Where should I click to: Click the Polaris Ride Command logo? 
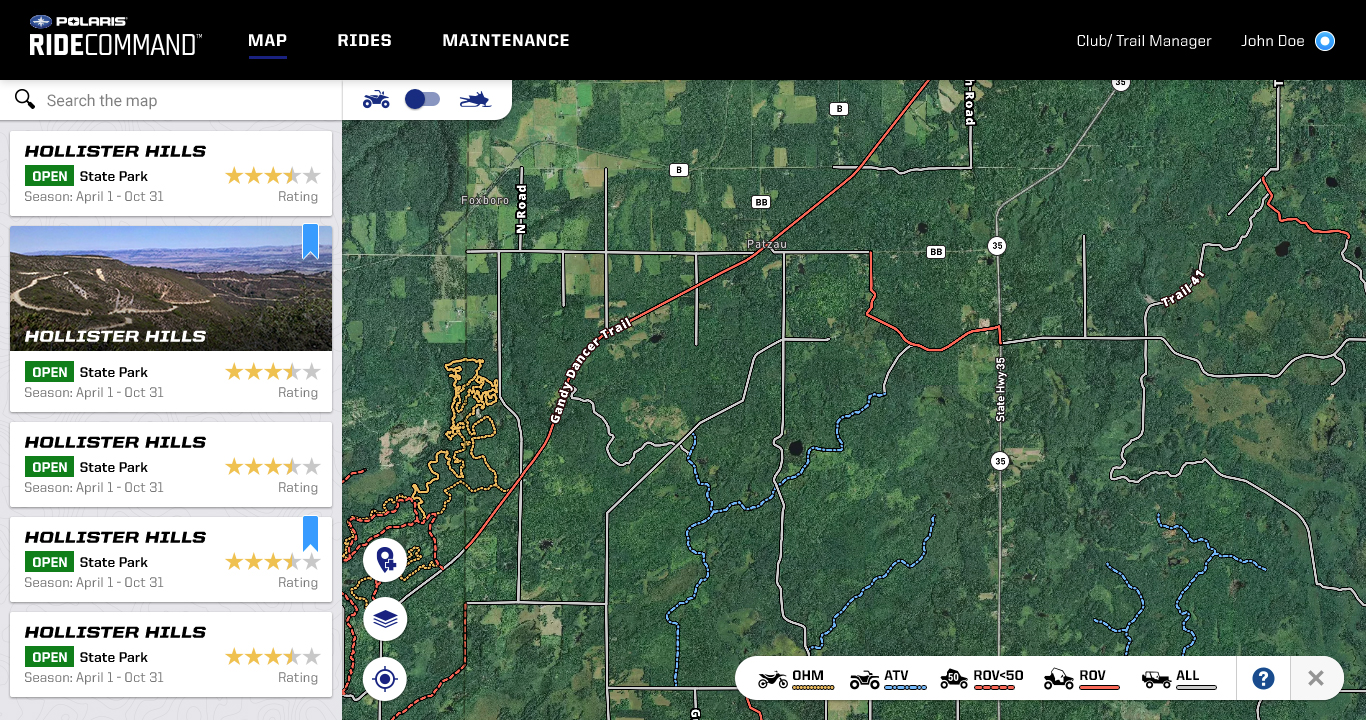coord(115,37)
